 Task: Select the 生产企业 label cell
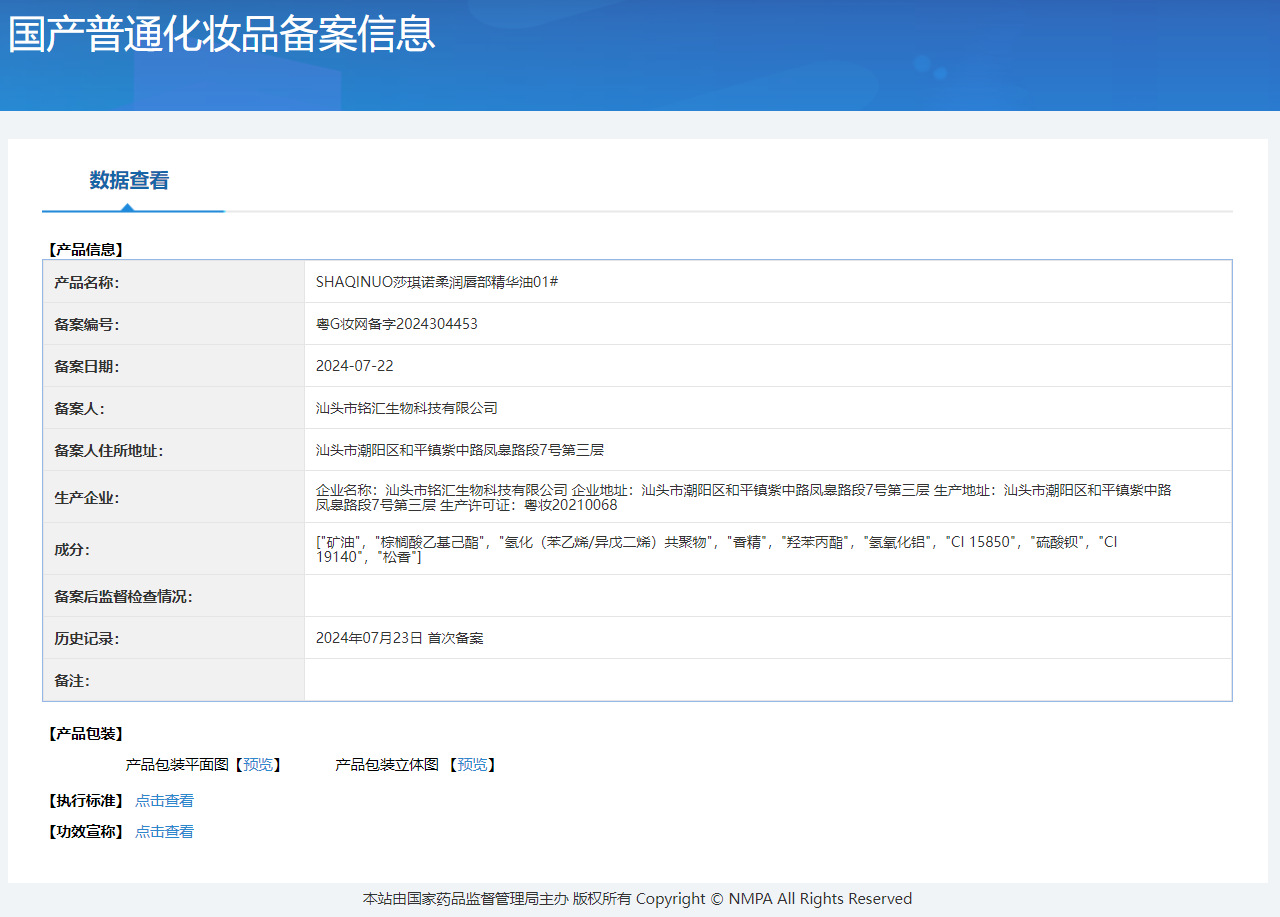(174, 497)
